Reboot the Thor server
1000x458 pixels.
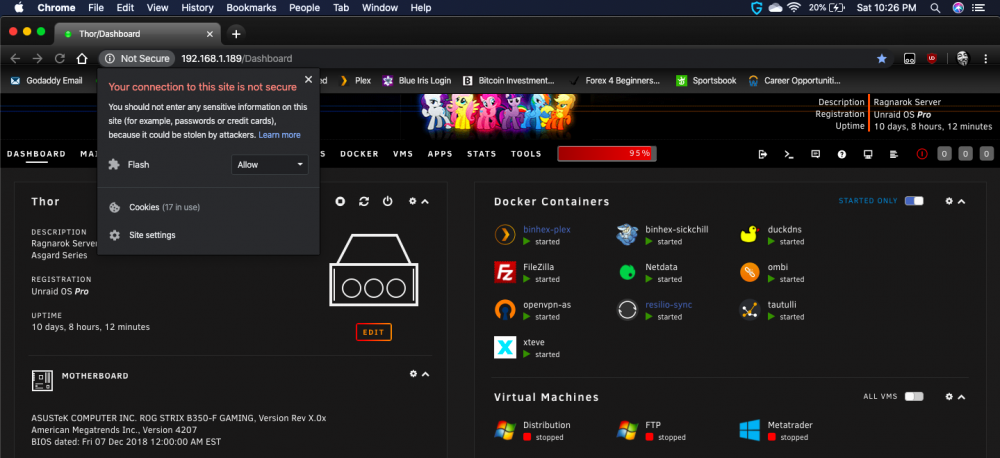click(364, 202)
